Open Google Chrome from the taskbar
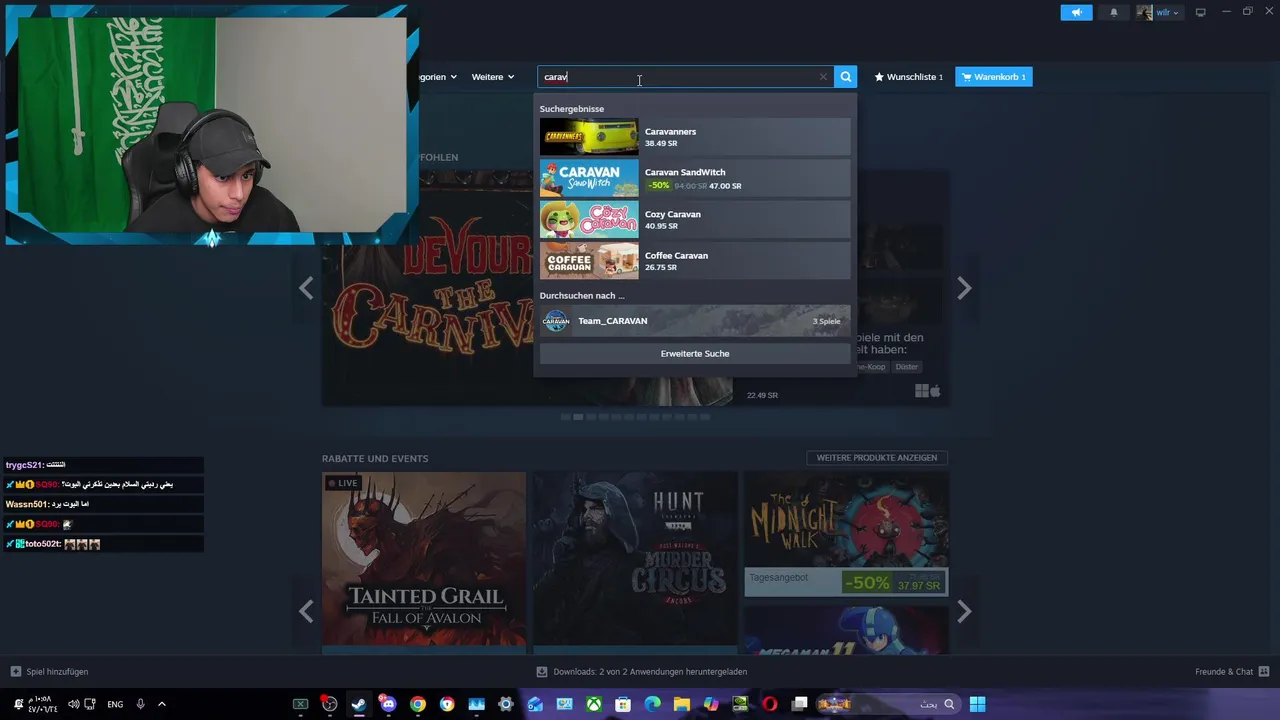This screenshot has width=1280, height=720. click(417, 704)
